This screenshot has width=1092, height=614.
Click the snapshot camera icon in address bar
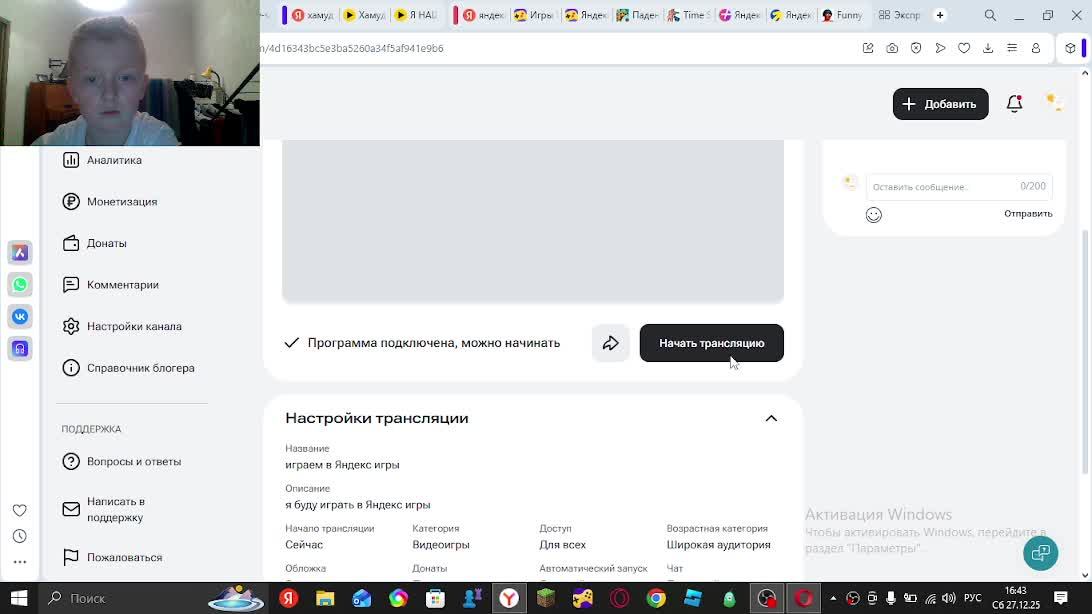pos(892,48)
